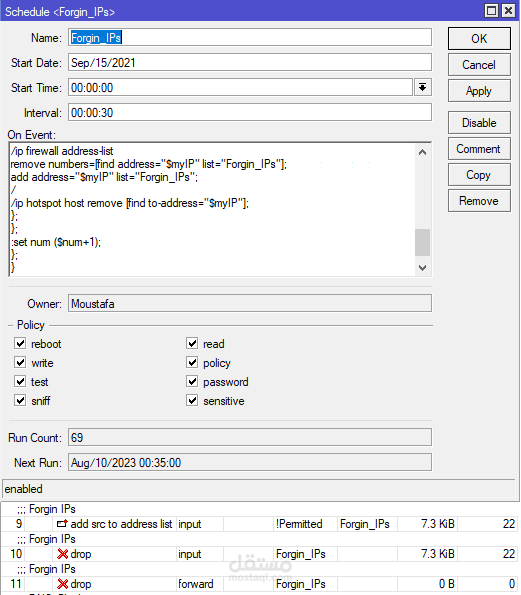This screenshot has height=595, width=521.
Task: Remove the Forgin_IPs schedule
Action: (x=479, y=201)
